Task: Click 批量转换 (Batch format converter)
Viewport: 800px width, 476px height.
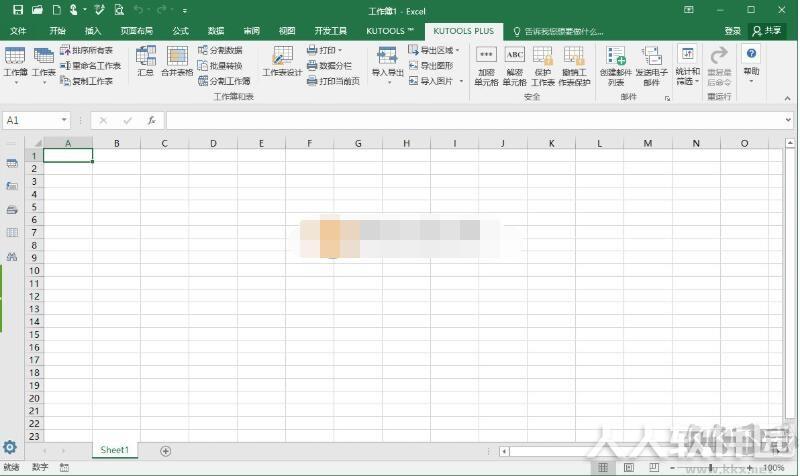Action: click(x=220, y=66)
